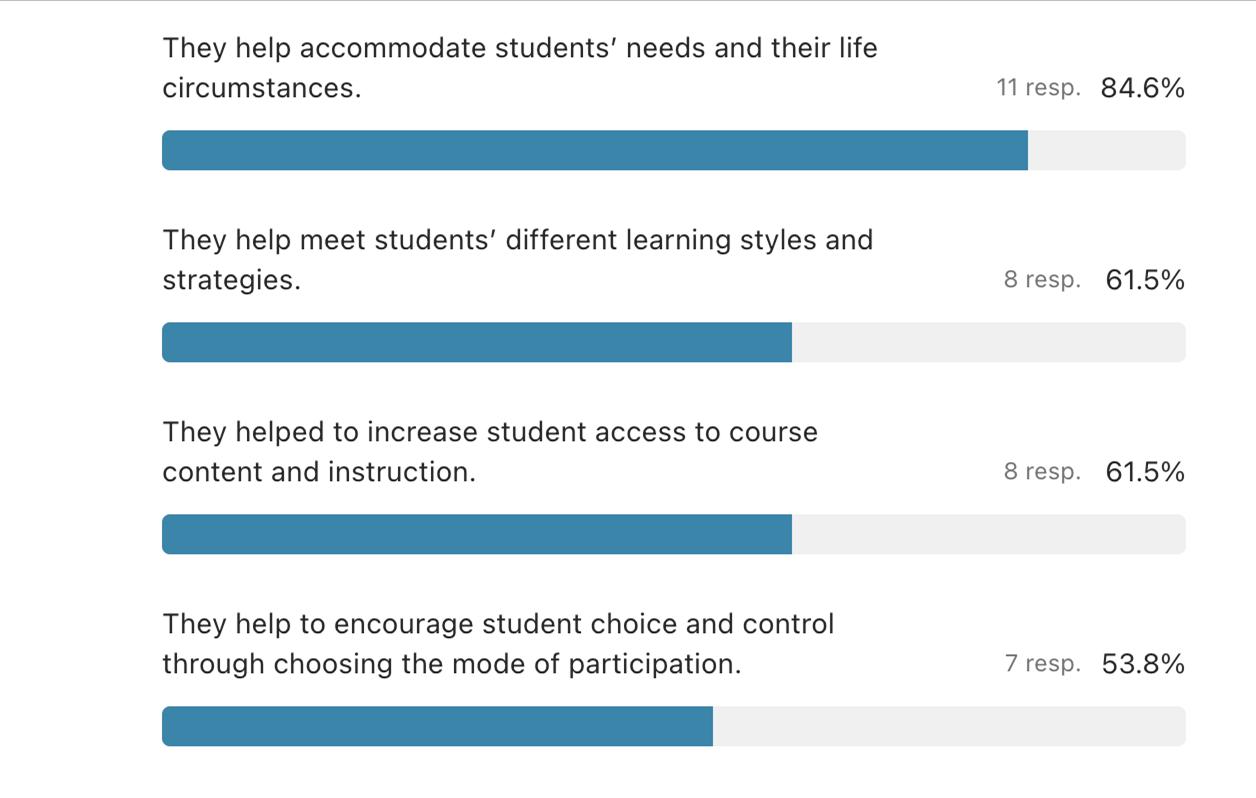Click the 53.8% percentage value
Screen dimensions: 1256x798
tap(1142, 664)
